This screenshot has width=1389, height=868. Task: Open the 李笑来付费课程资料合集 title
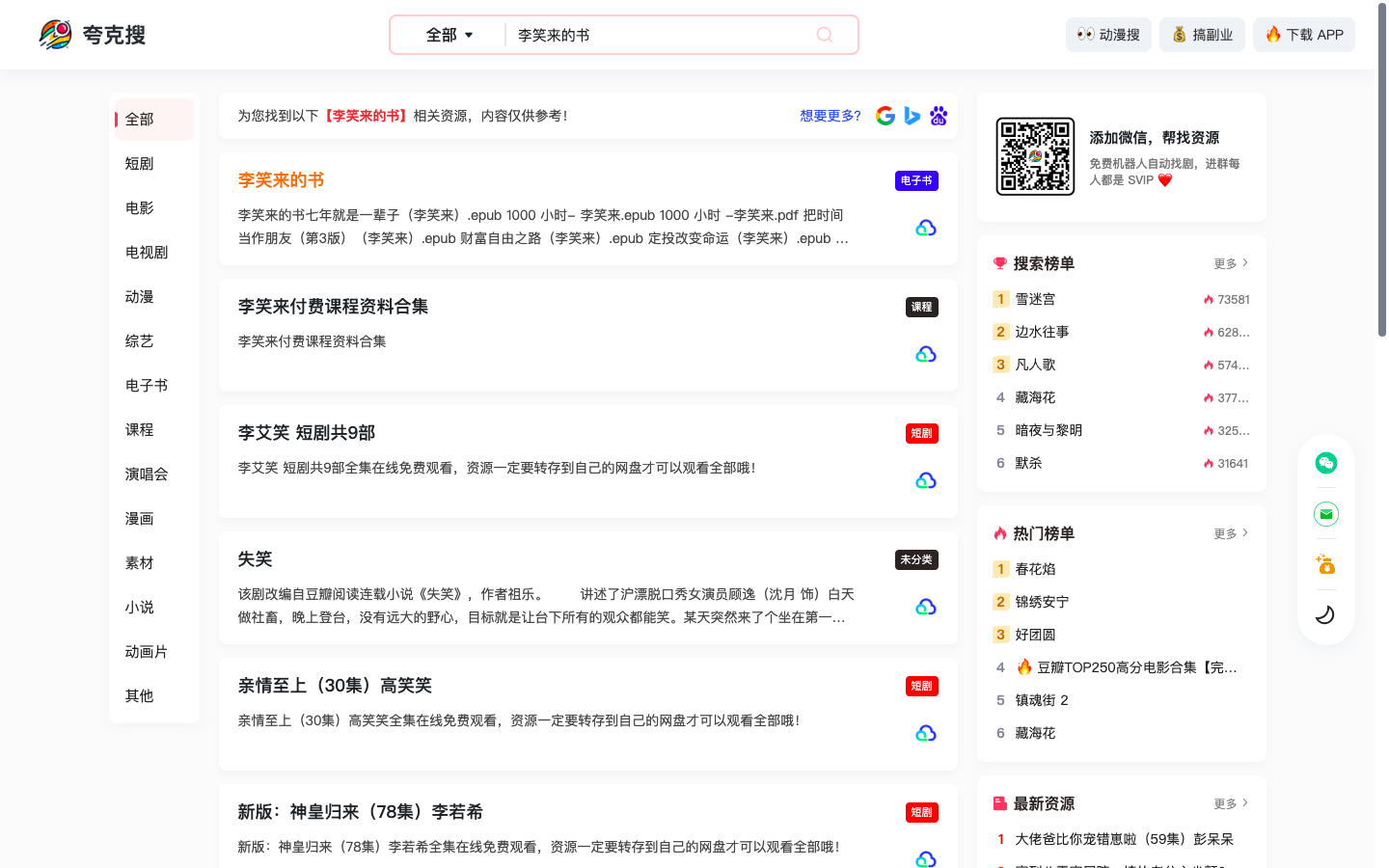click(333, 307)
